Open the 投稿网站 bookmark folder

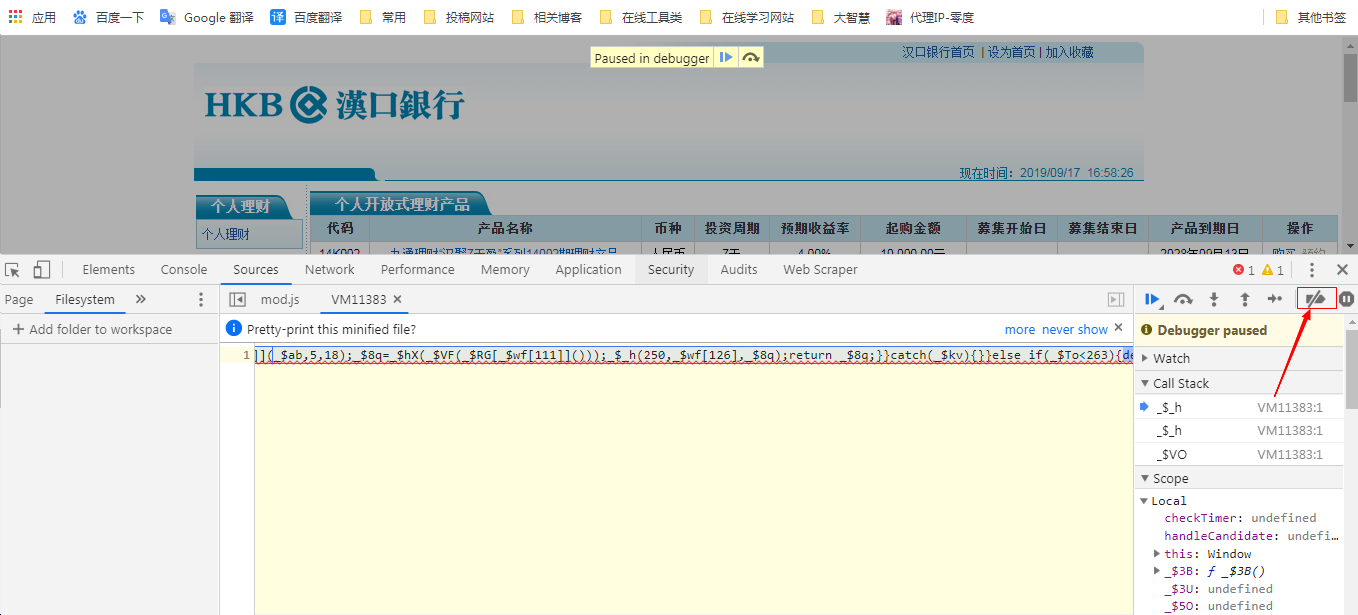[x=458, y=17]
